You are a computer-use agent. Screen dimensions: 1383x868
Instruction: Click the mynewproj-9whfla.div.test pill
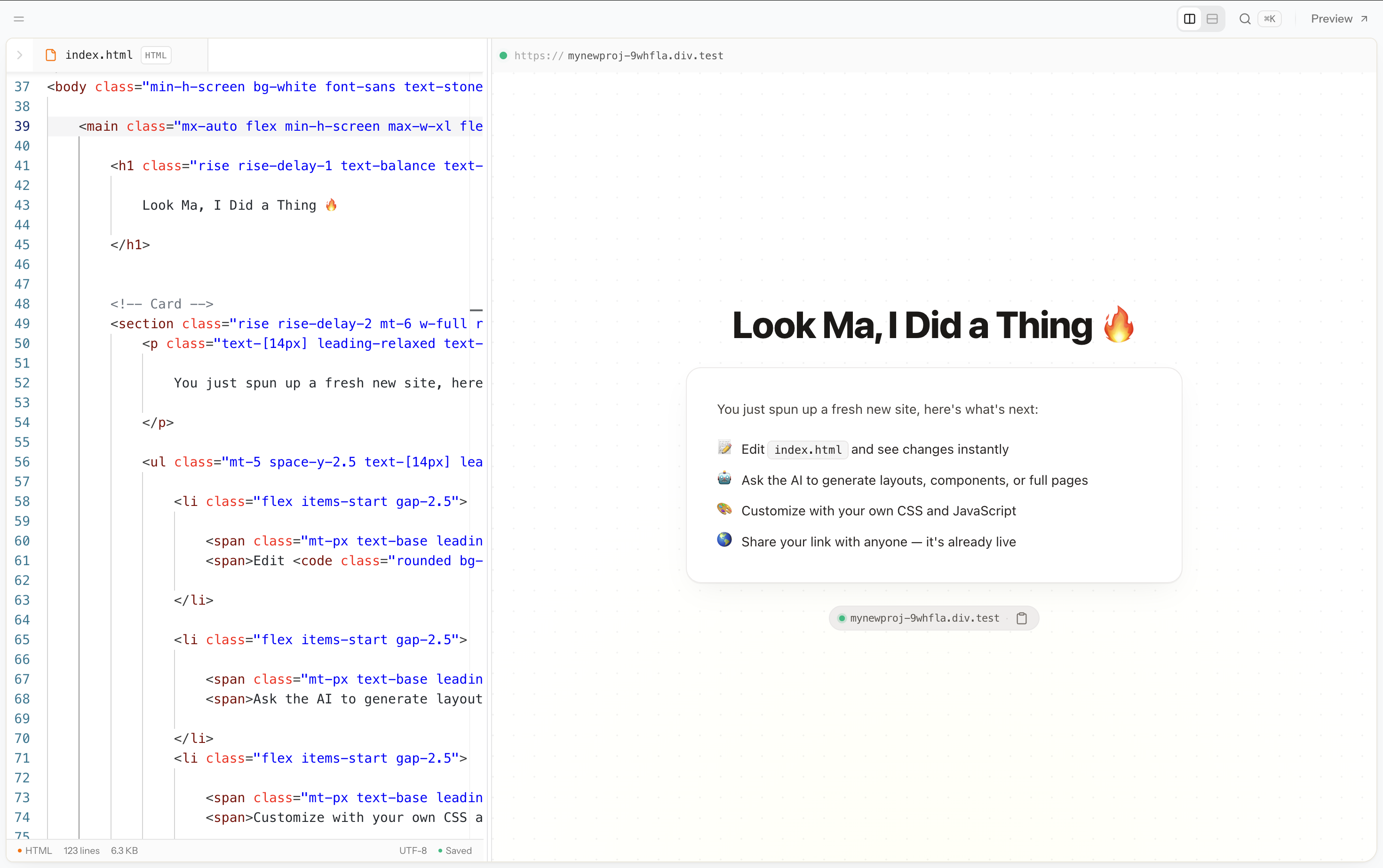coord(934,618)
